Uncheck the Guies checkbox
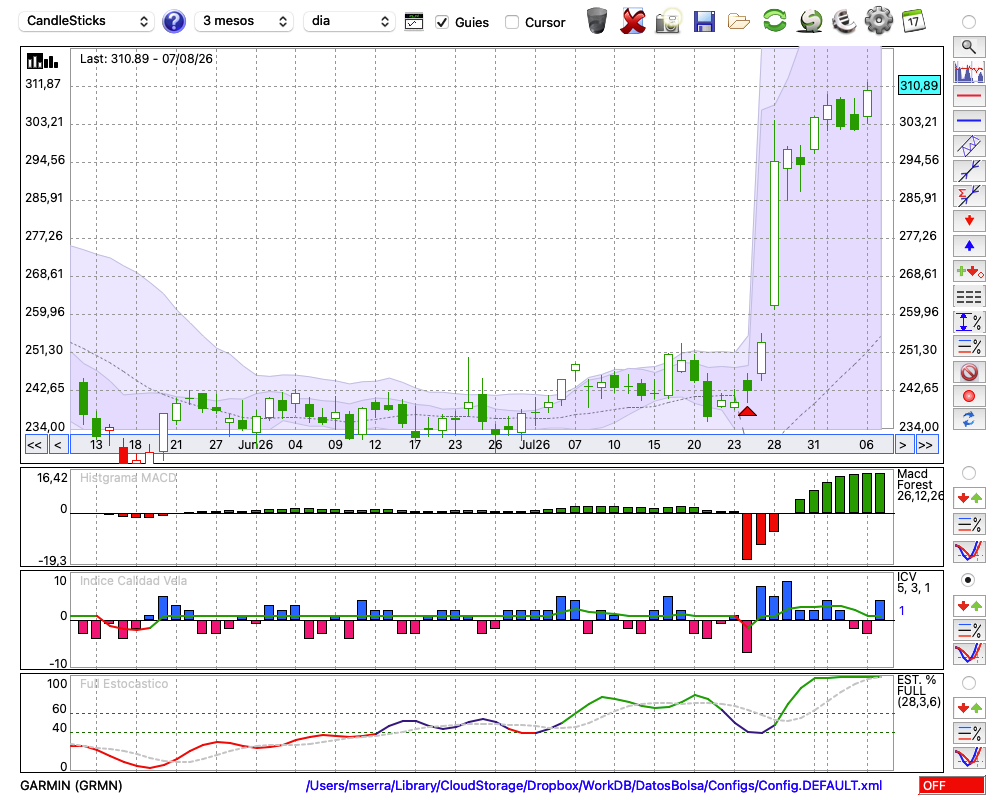This screenshot has width=1000, height=800. pyautogui.click(x=442, y=22)
